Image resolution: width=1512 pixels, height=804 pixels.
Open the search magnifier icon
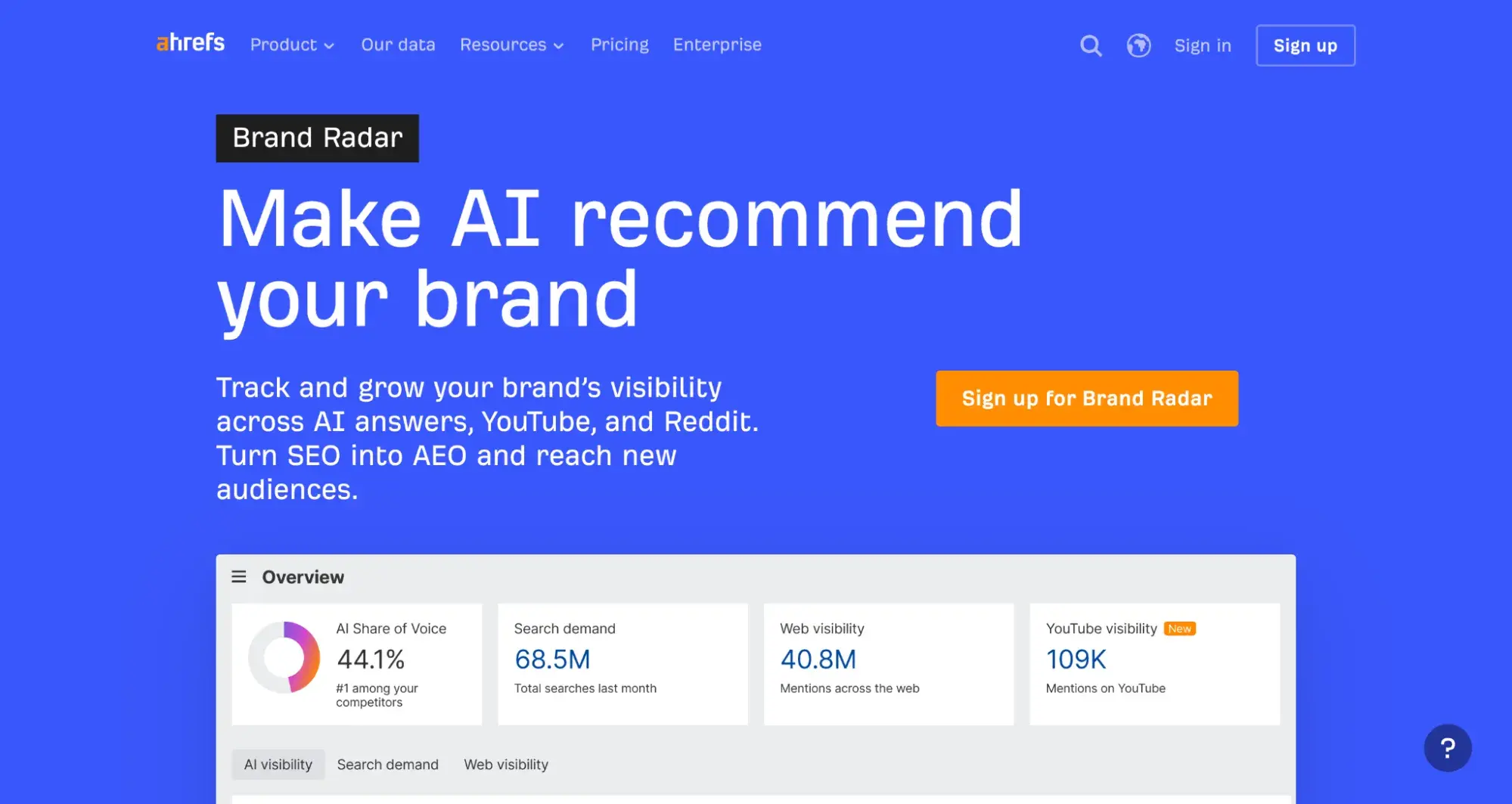(1091, 45)
